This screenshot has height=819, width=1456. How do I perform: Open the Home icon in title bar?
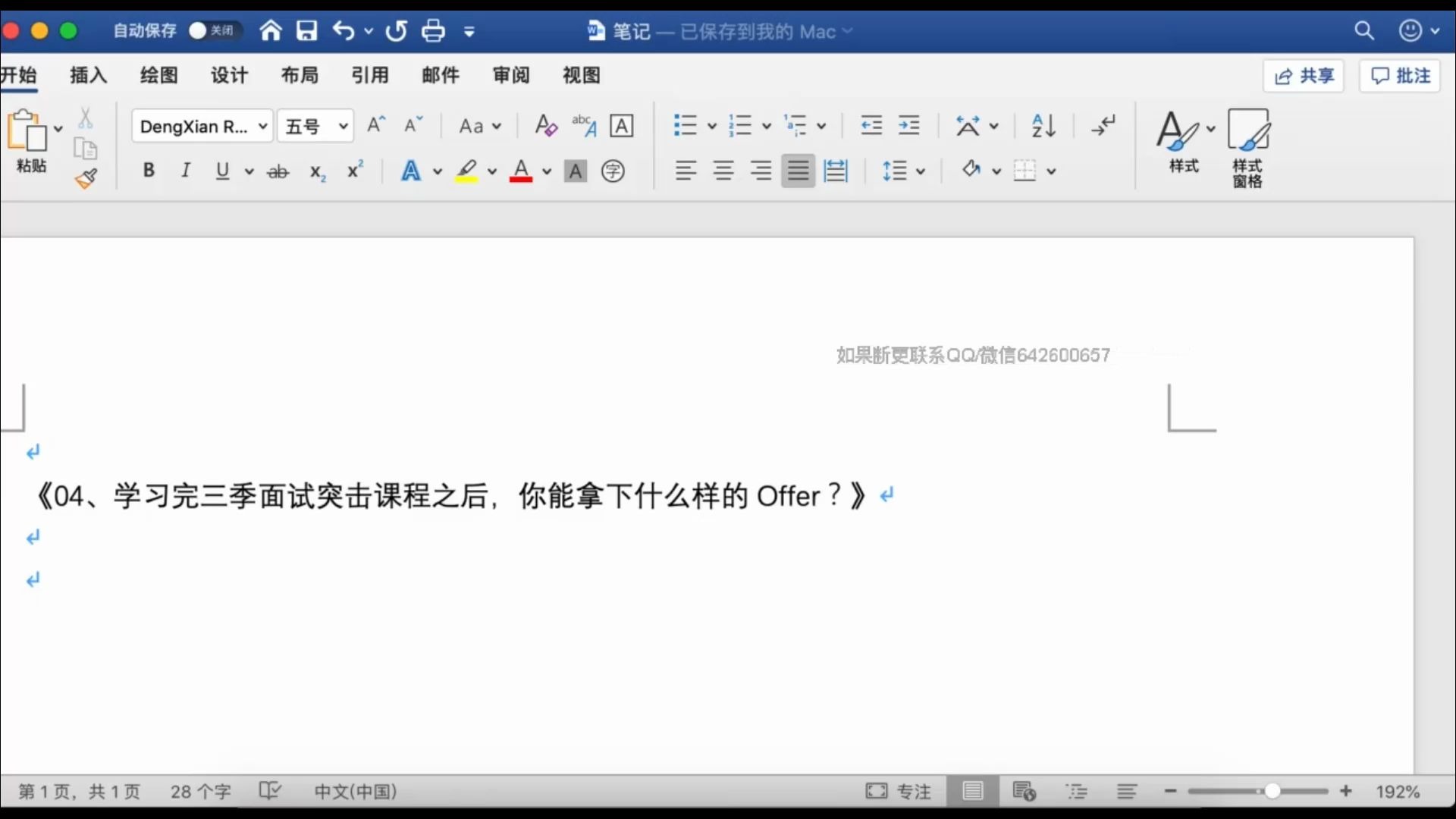[x=271, y=30]
